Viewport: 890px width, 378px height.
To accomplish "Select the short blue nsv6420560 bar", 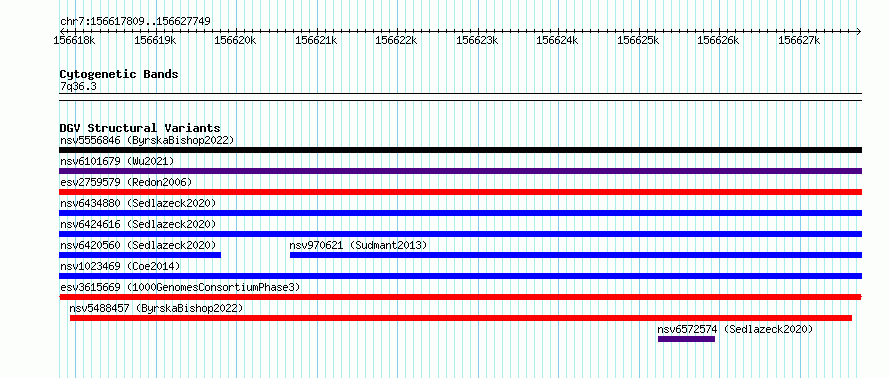I will [x=140, y=255].
